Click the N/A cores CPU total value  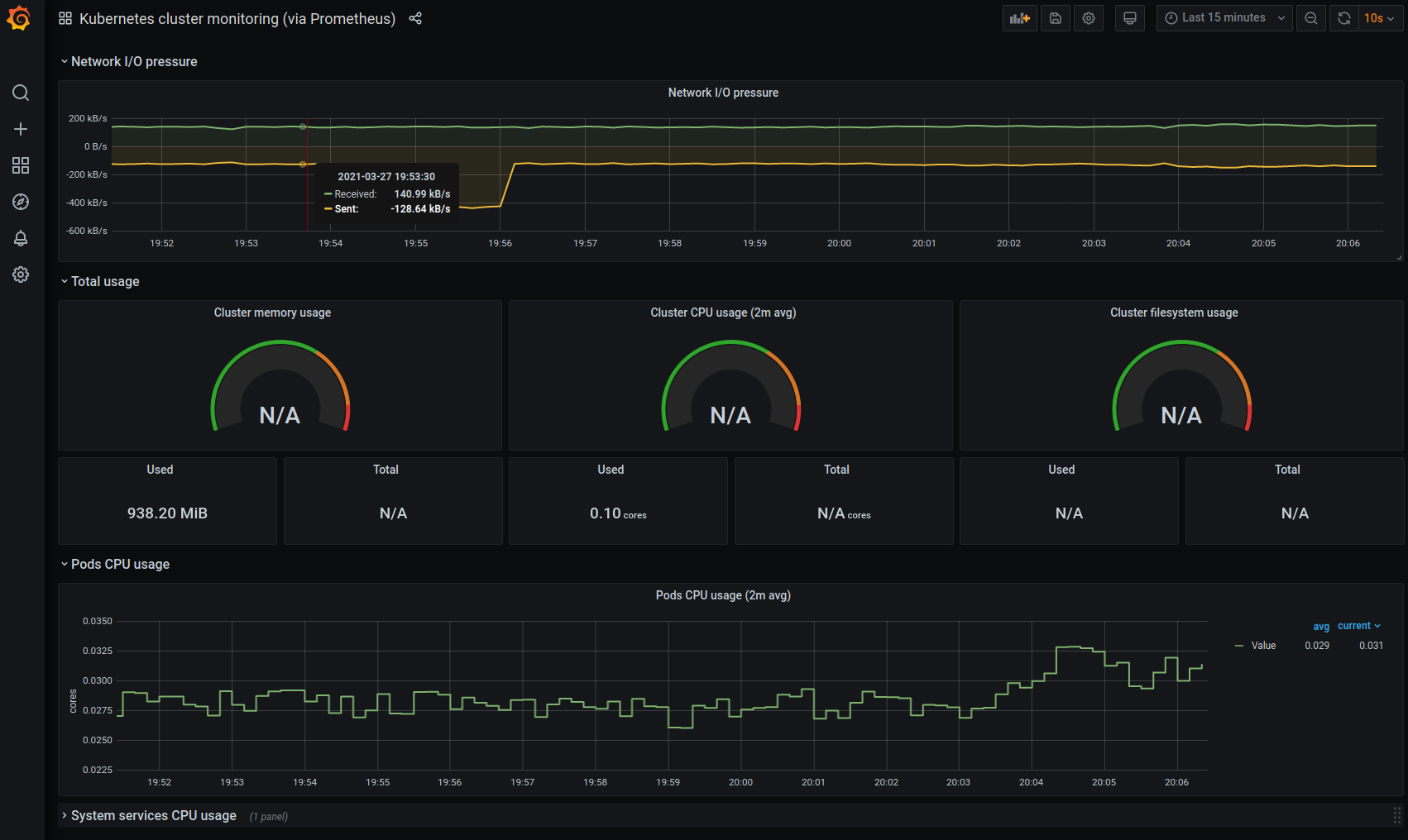pyautogui.click(x=844, y=513)
